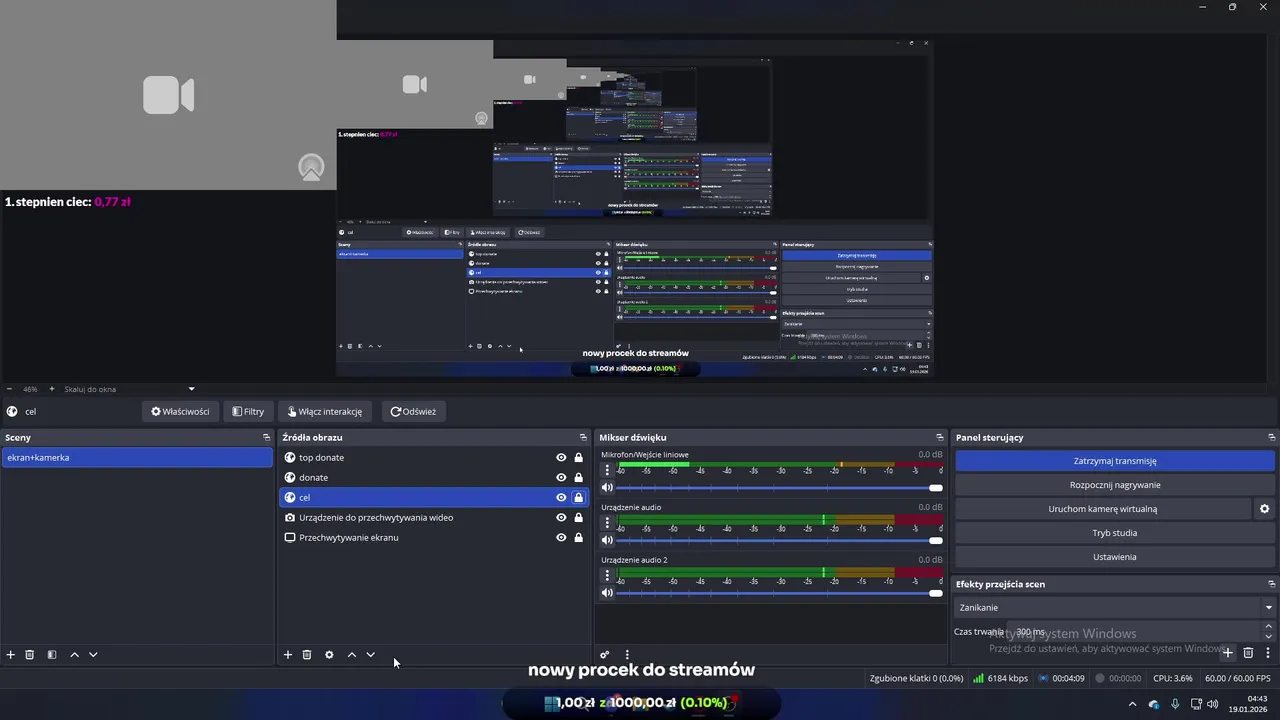Stop streaming with Zatrzymaj transmisję
This screenshot has width=1280, height=720.
click(x=1115, y=461)
